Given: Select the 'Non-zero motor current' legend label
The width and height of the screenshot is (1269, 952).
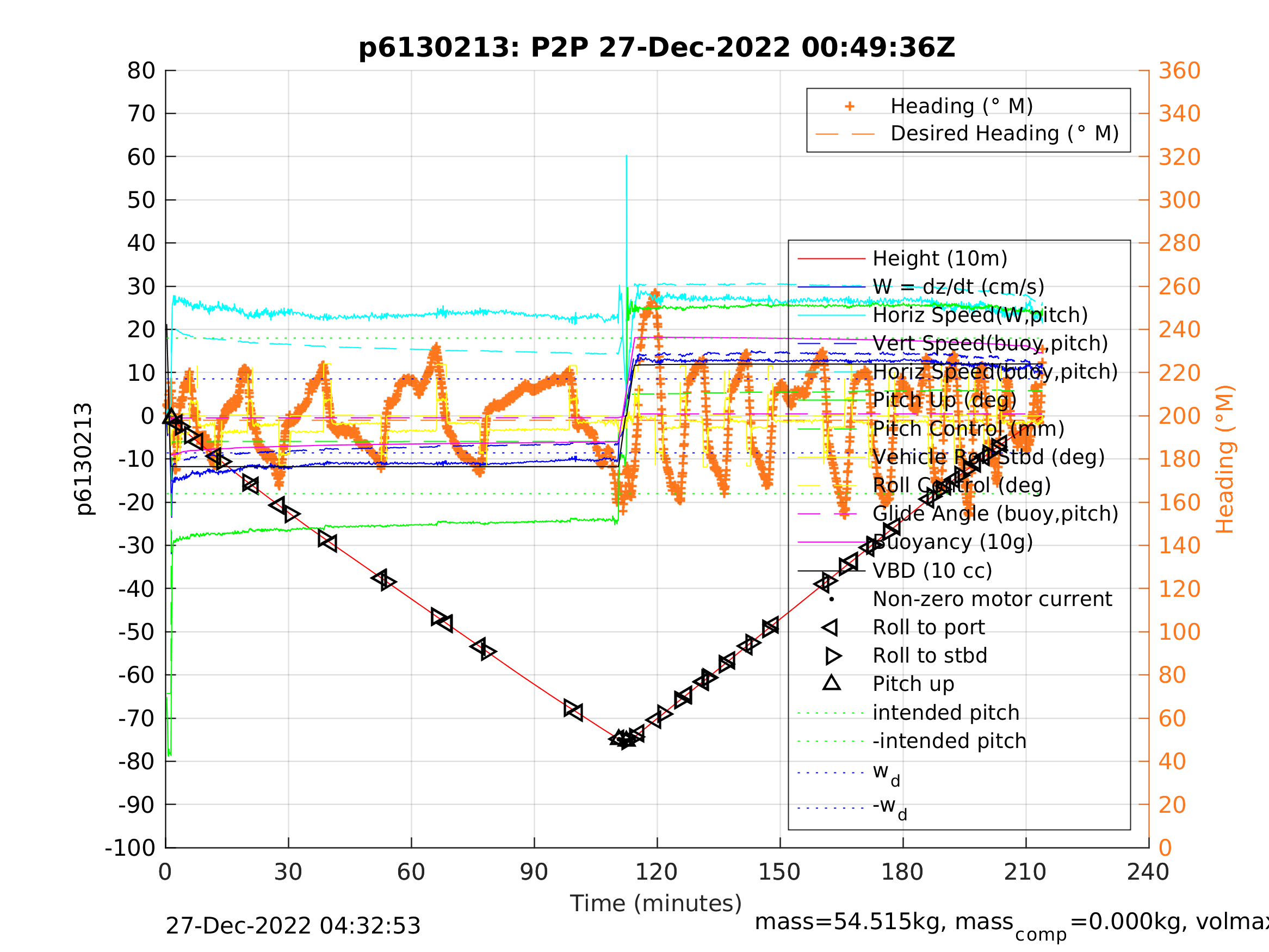Looking at the screenshot, I should pyautogui.click(x=992, y=599).
